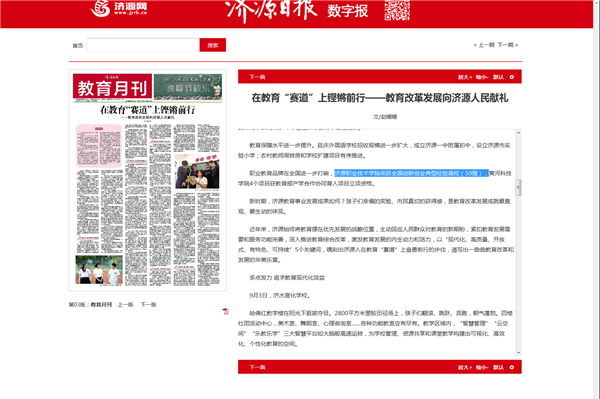Open the 首页 home link

pos(78,46)
